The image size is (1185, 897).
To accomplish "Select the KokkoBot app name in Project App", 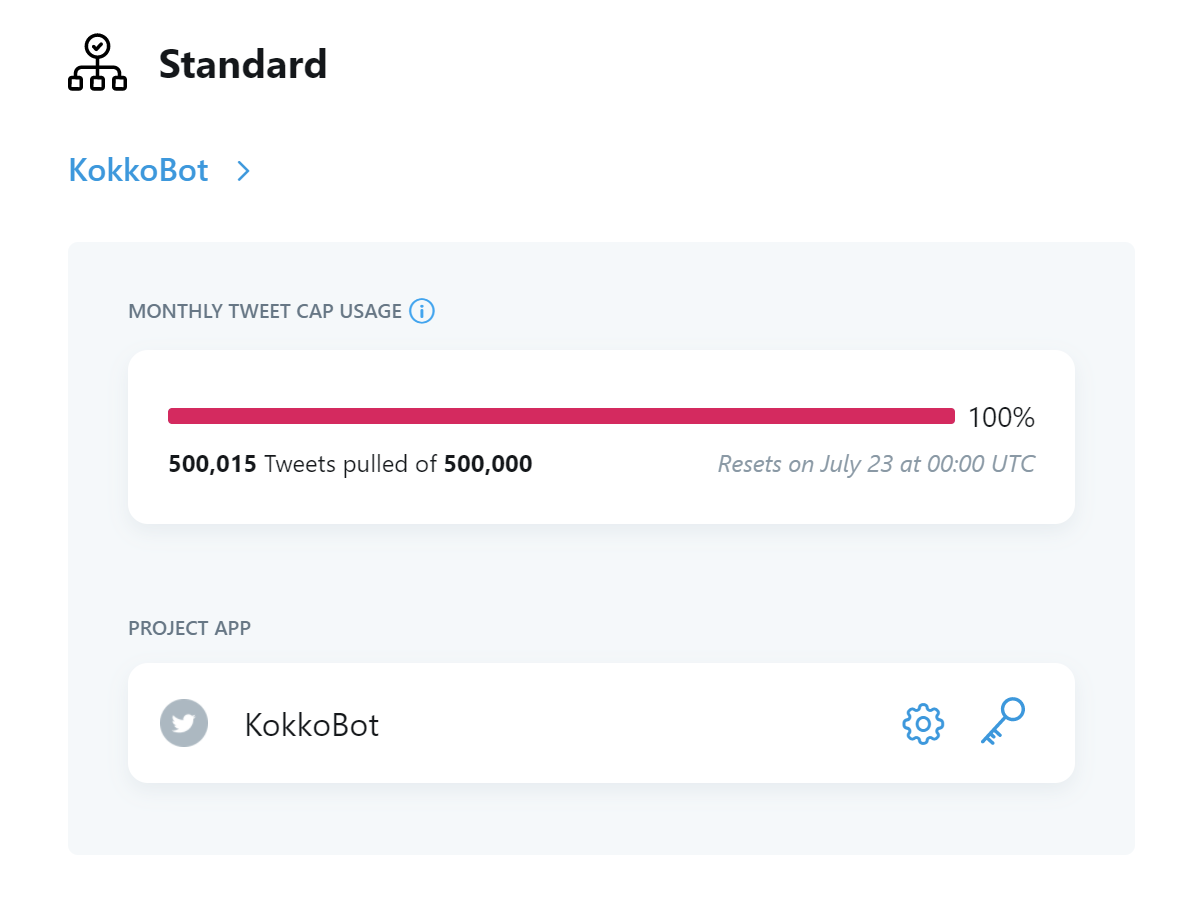I will tap(311, 724).
